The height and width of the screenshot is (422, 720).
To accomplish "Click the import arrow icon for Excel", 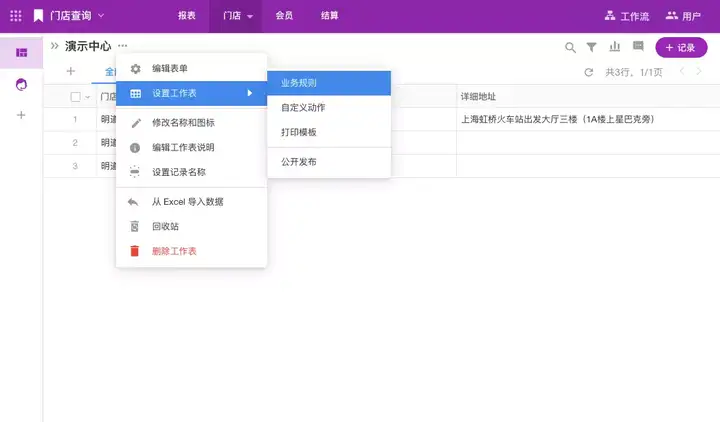I will click(133, 202).
